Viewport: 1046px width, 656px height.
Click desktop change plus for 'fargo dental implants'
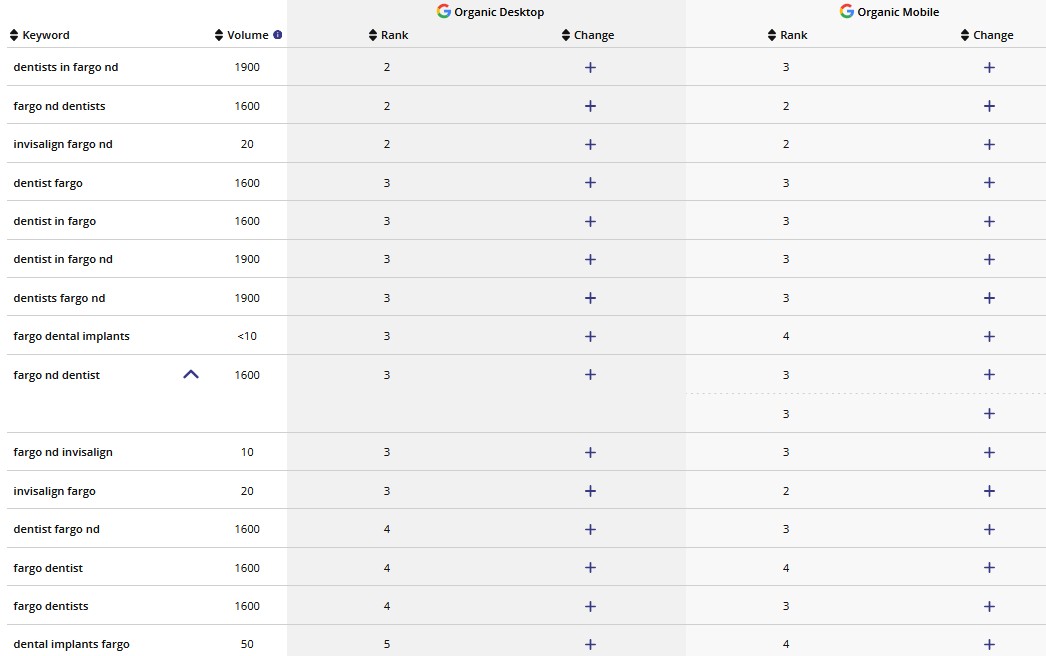590,336
